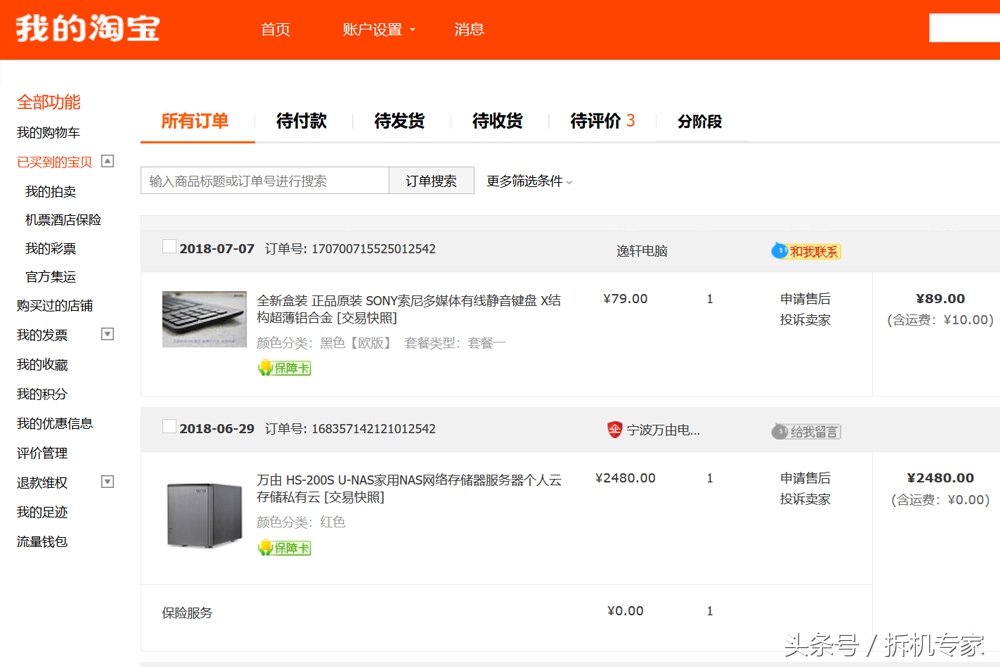The height and width of the screenshot is (667, 1000).
Task: Open 机票酒店保险 in sidebar
Action: (63, 219)
